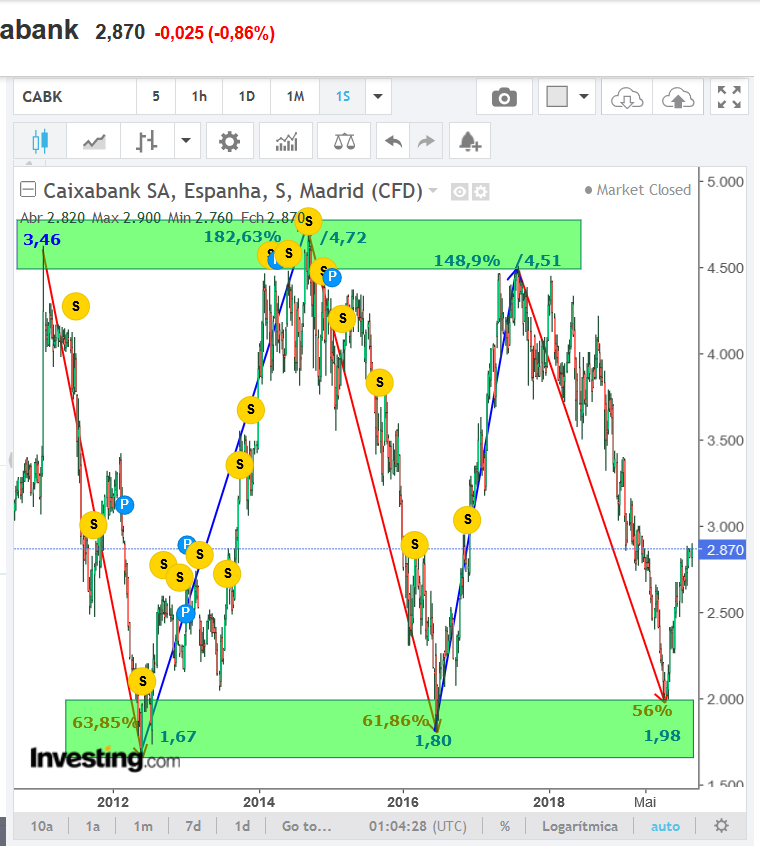Click the S marker near 2012 low

pyautogui.click(x=142, y=681)
